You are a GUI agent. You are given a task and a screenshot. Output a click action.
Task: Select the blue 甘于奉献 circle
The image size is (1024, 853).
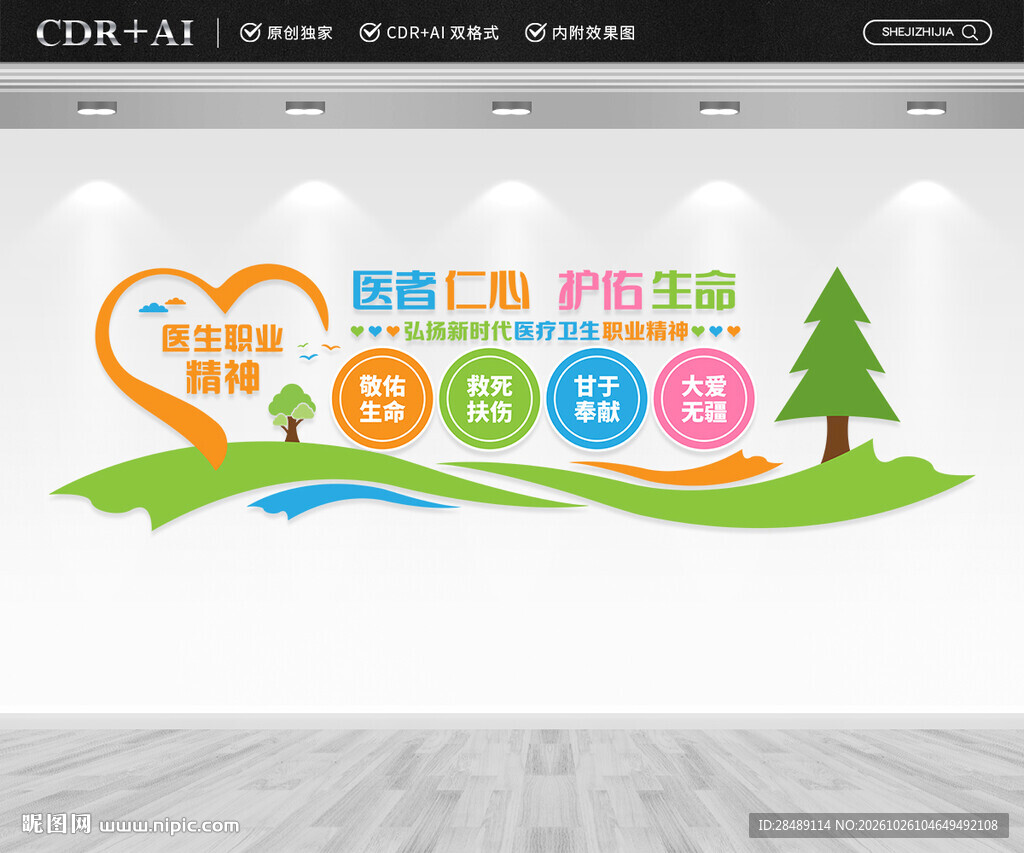[x=596, y=398]
